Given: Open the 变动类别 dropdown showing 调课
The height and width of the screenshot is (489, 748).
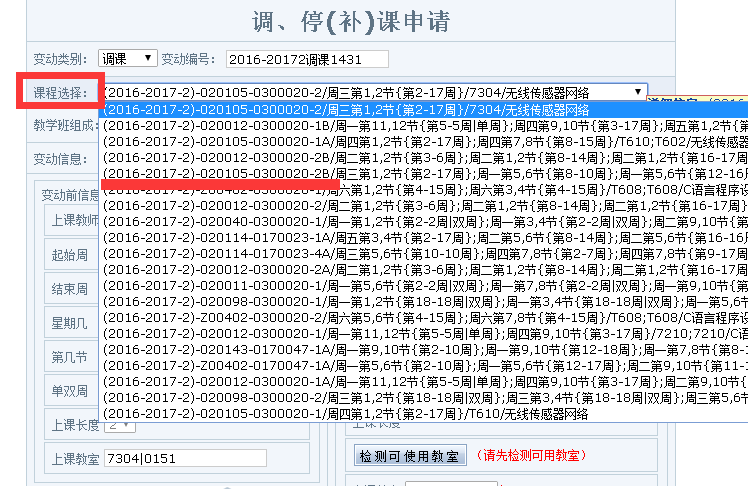Looking at the screenshot, I should click(127, 59).
